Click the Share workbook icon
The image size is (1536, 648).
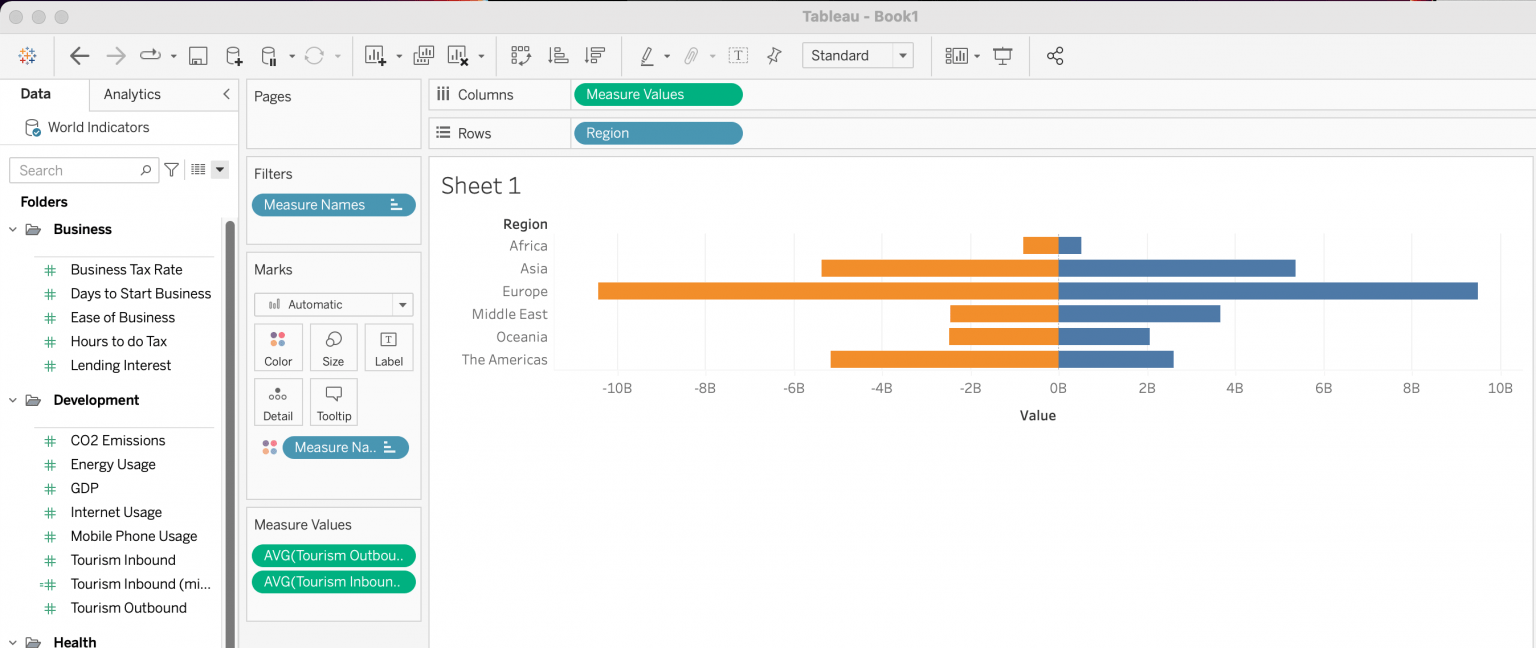point(1055,55)
